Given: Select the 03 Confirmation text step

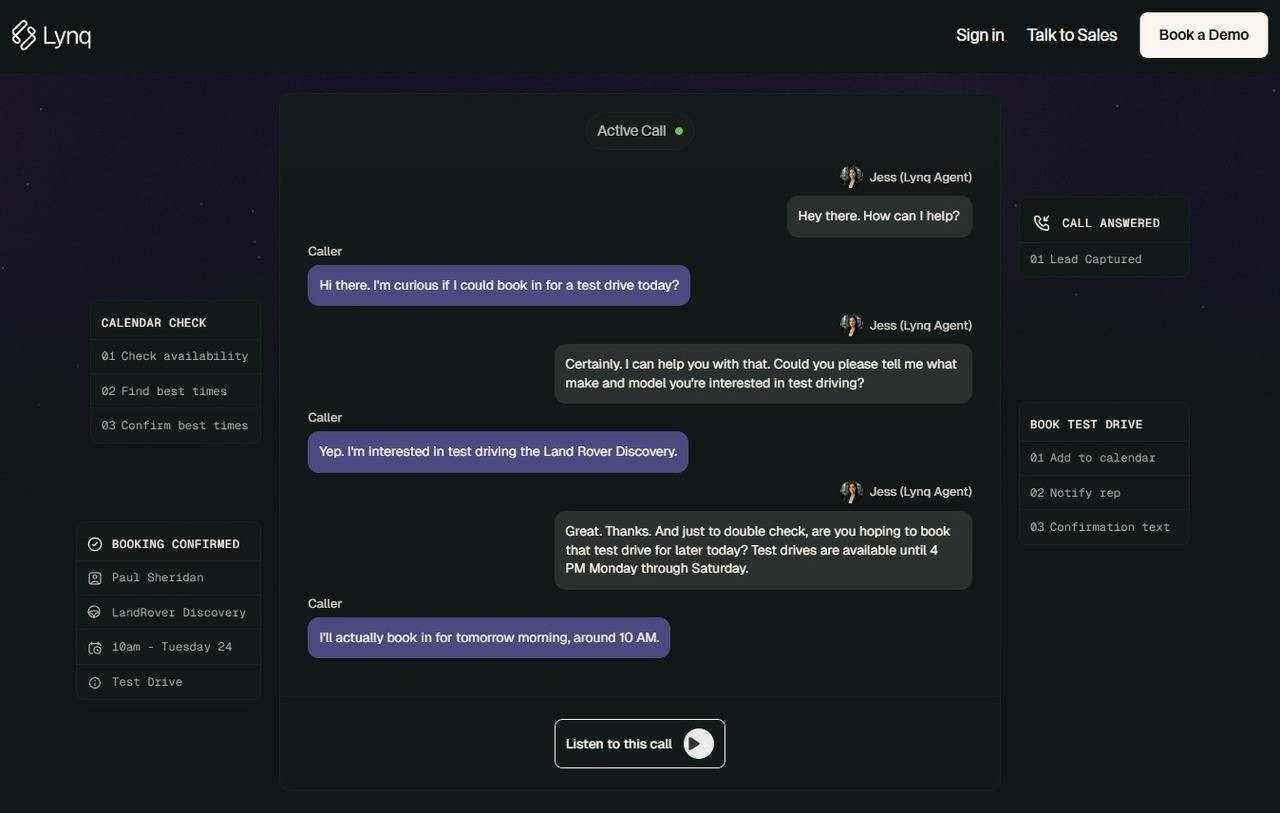Looking at the screenshot, I should point(1104,527).
